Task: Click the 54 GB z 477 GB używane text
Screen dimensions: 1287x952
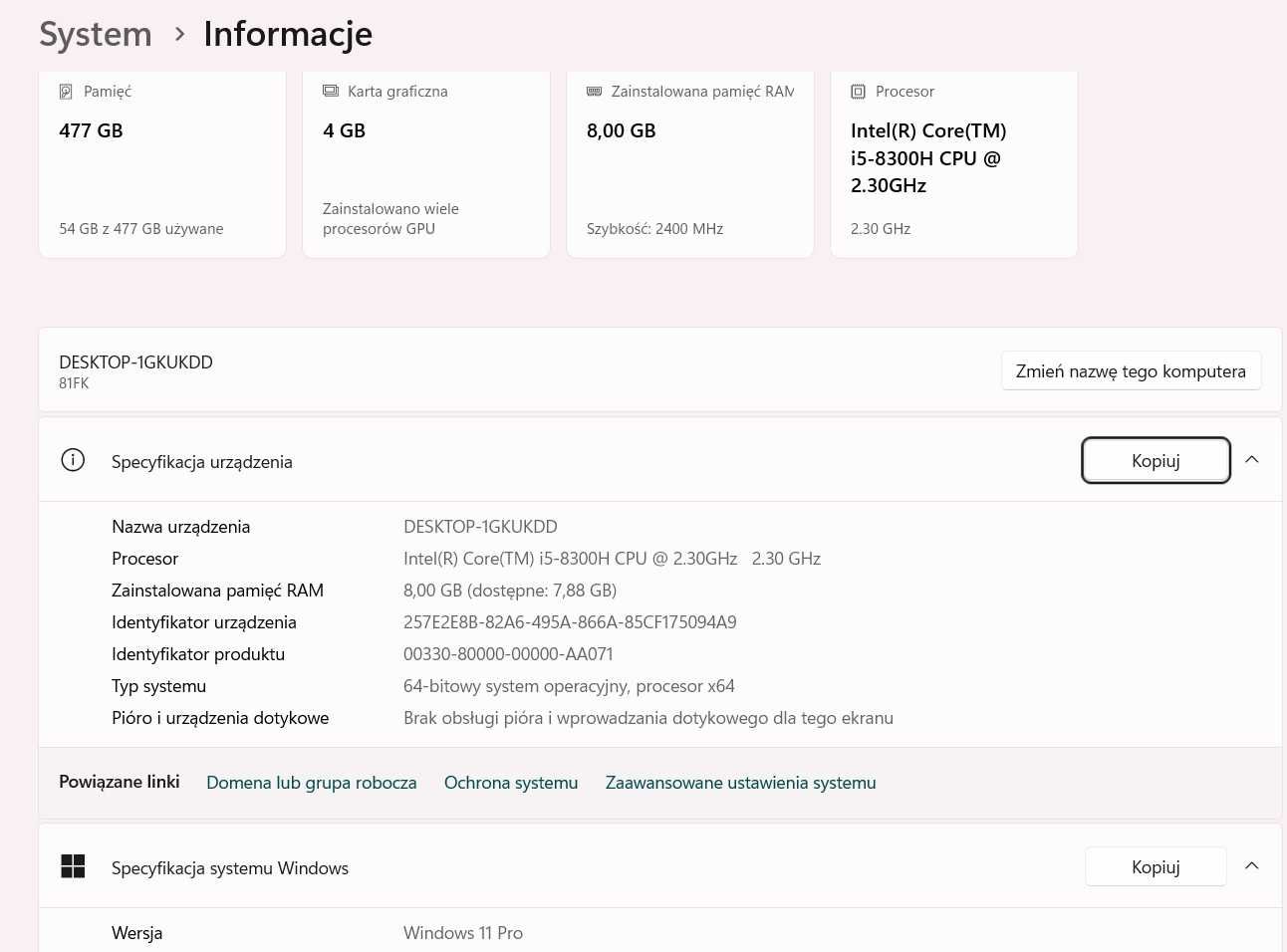Action: point(141,229)
